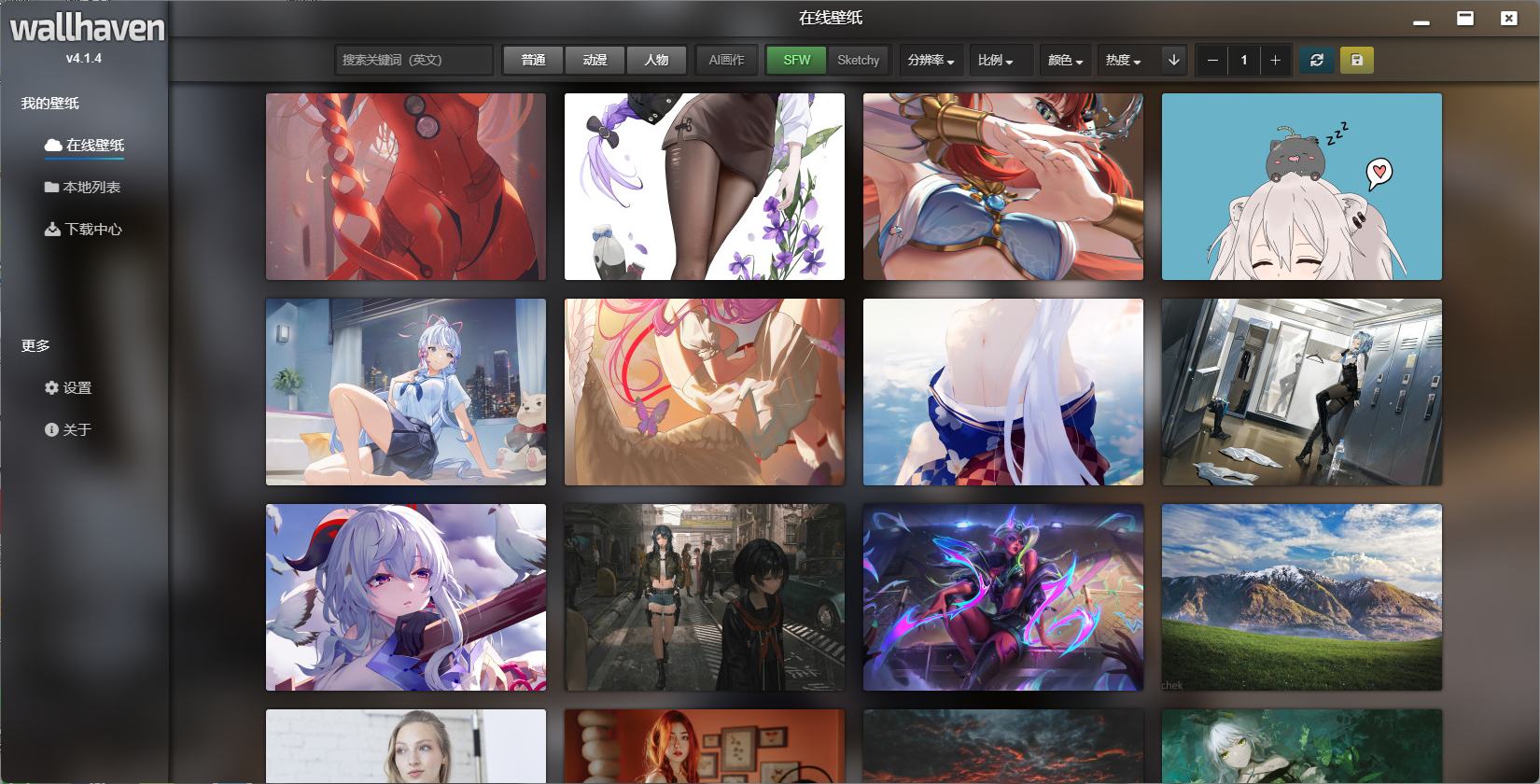
Task: Toggle the AI画作 filter
Action: [x=726, y=60]
